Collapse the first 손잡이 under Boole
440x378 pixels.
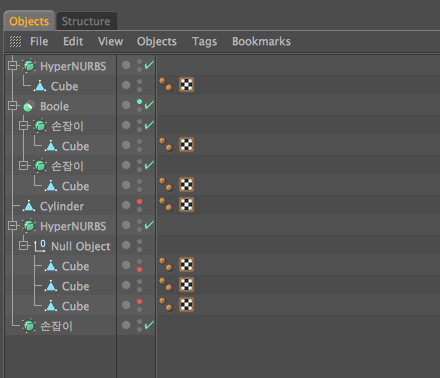23,125
